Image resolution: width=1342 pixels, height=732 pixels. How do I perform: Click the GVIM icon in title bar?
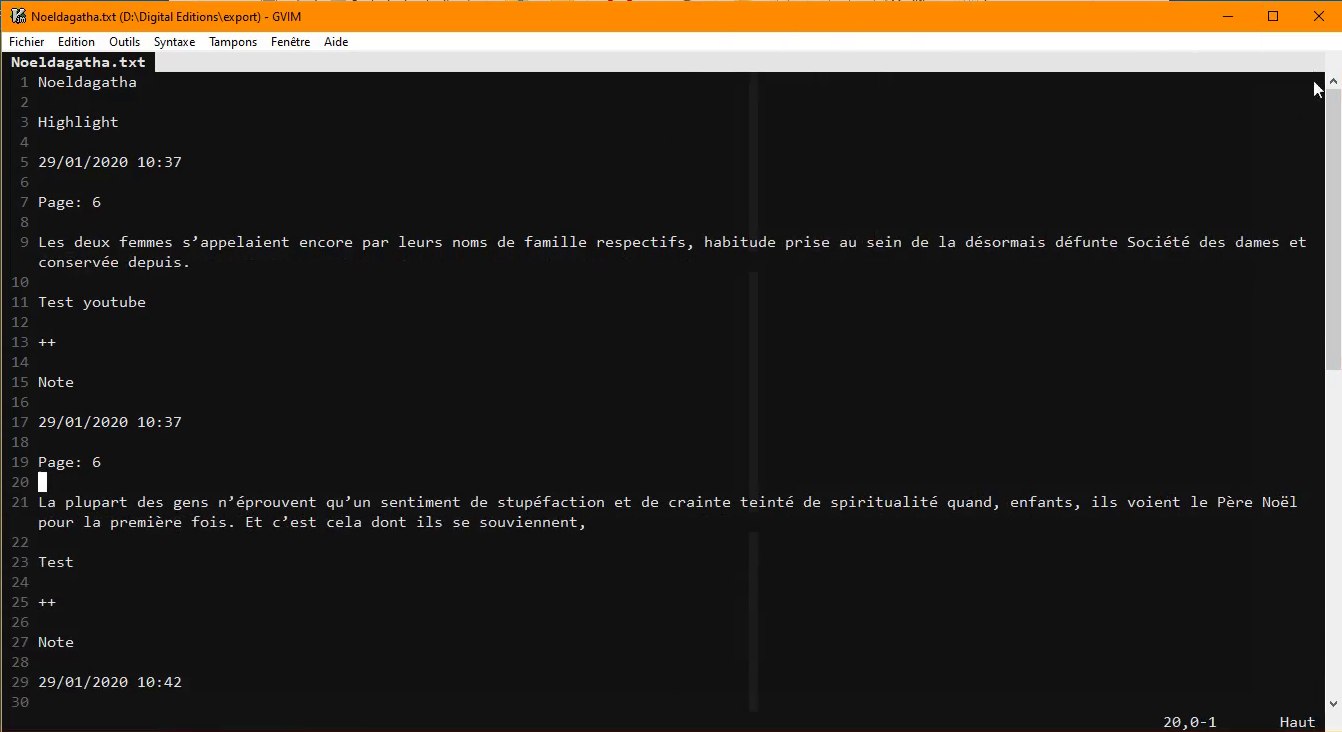pos(17,16)
